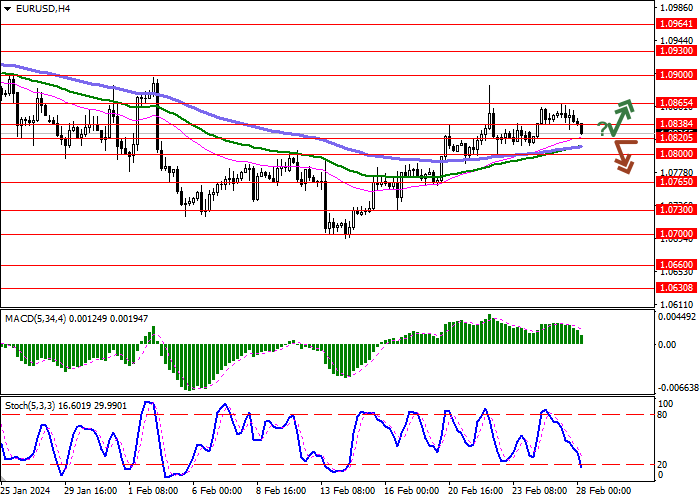Click the 25 Jan 2024 date label
Viewport: 700px width, 500px height.
[x=25, y=491]
